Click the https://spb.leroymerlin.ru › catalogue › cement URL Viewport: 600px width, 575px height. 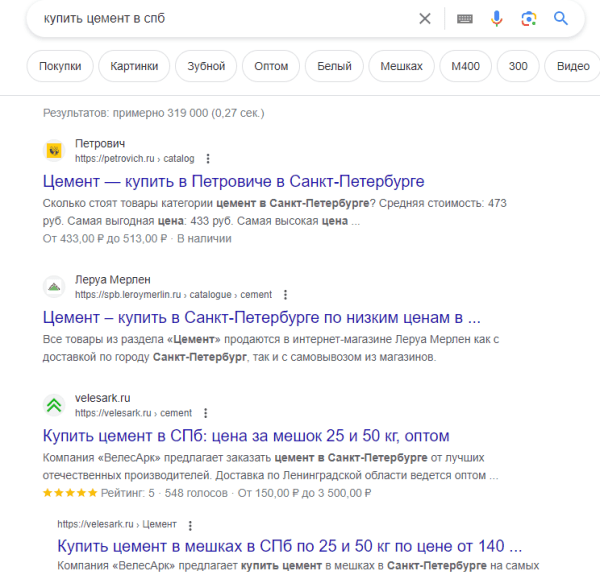point(173,295)
